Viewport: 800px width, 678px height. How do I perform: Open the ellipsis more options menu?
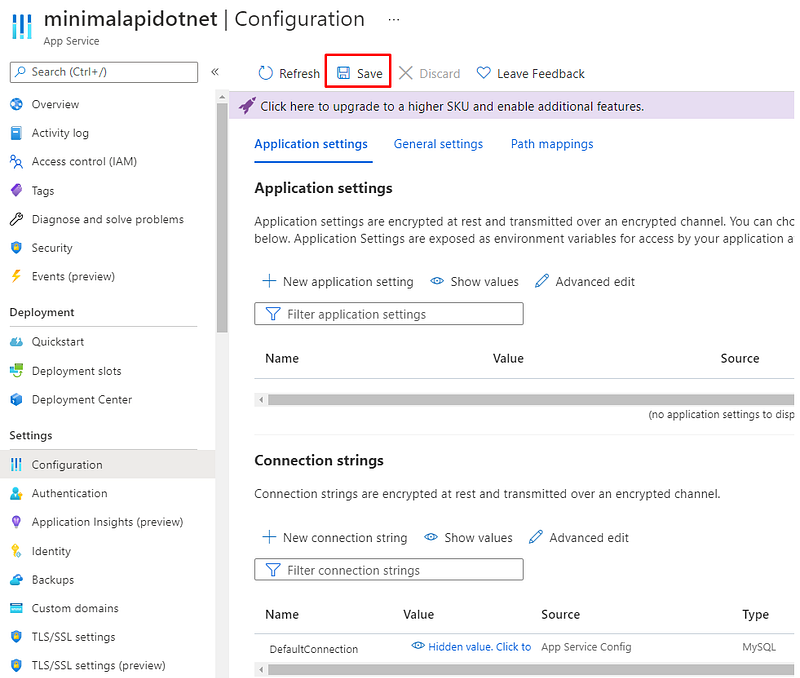pos(394,19)
